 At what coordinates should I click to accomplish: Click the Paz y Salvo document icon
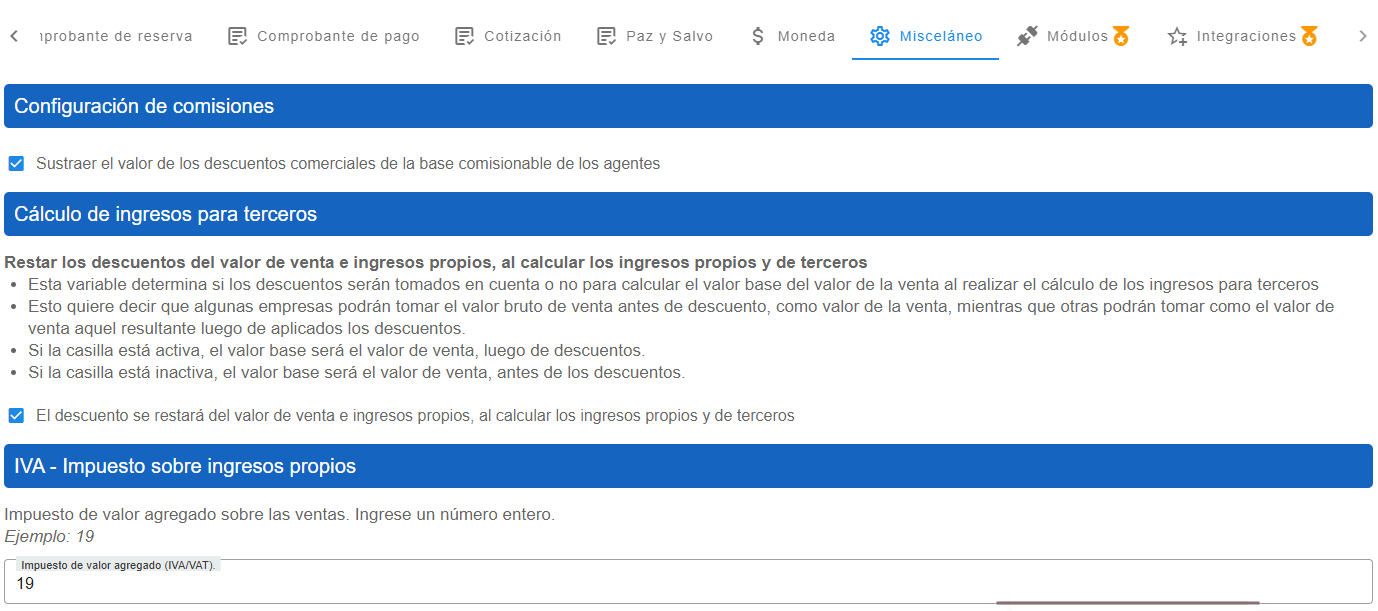coord(606,36)
